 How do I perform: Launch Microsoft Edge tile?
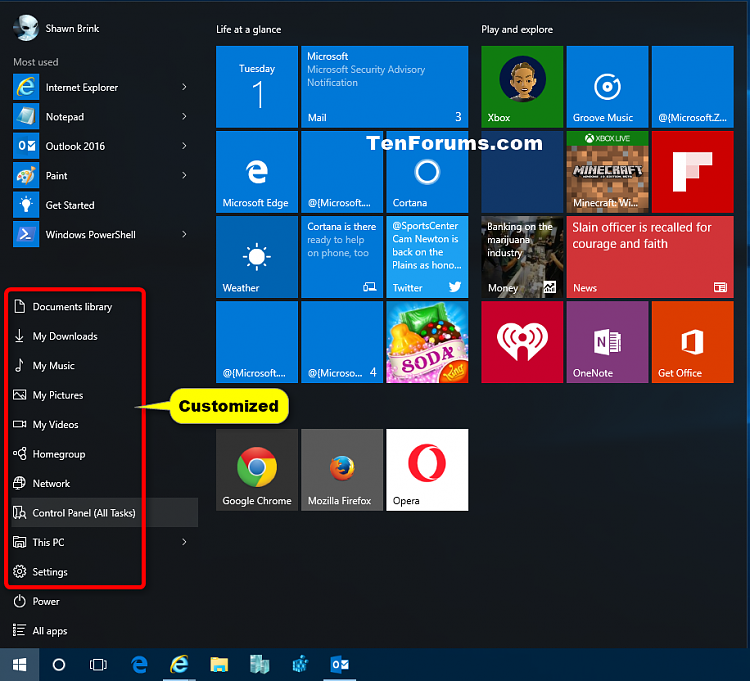pos(257,172)
